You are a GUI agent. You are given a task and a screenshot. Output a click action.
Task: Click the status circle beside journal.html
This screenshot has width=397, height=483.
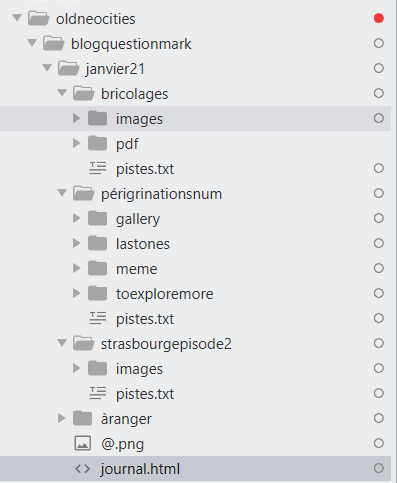379,468
